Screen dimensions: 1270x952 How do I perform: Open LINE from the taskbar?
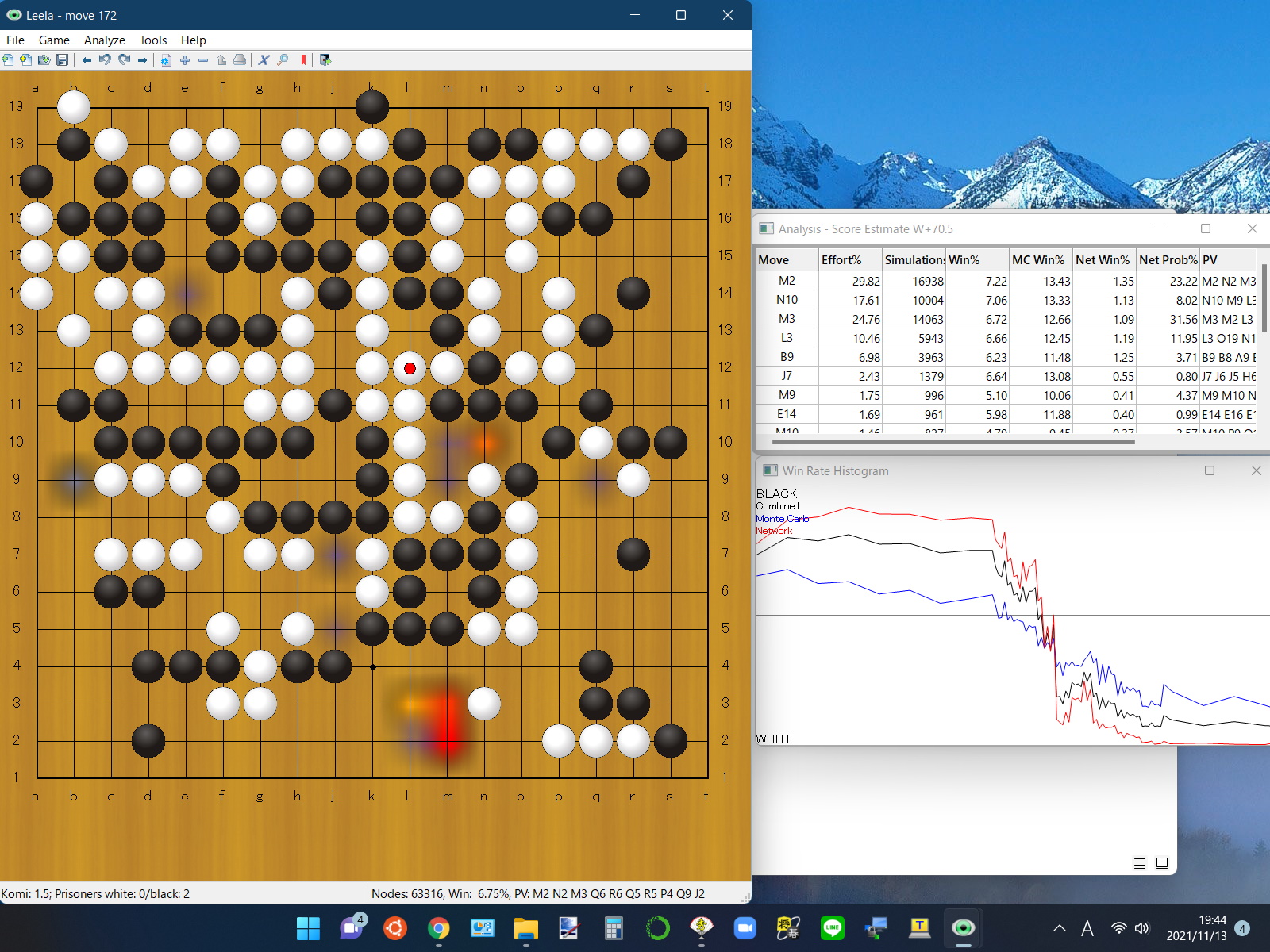[832, 928]
